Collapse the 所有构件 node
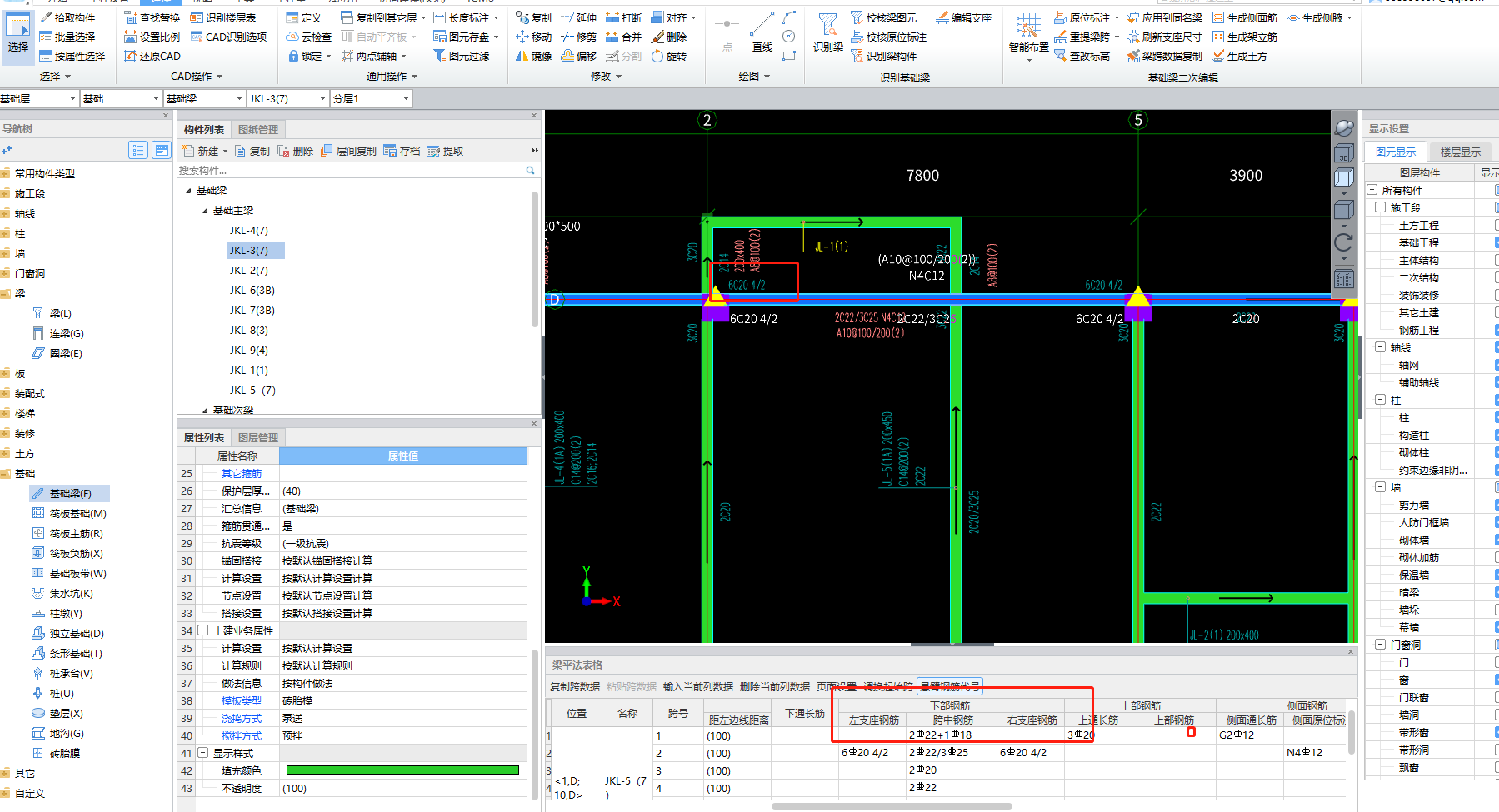The width and height of the screenshot is (1499, 812). tap(1372, 190)
